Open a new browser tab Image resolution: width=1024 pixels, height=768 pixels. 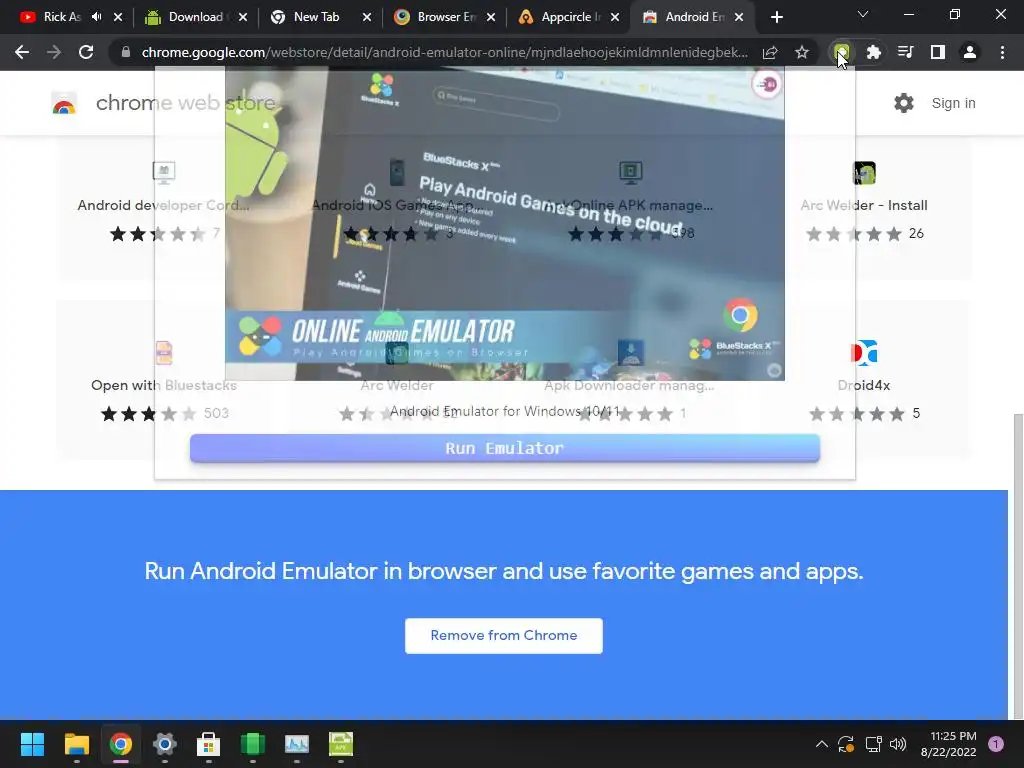[776, 17]
